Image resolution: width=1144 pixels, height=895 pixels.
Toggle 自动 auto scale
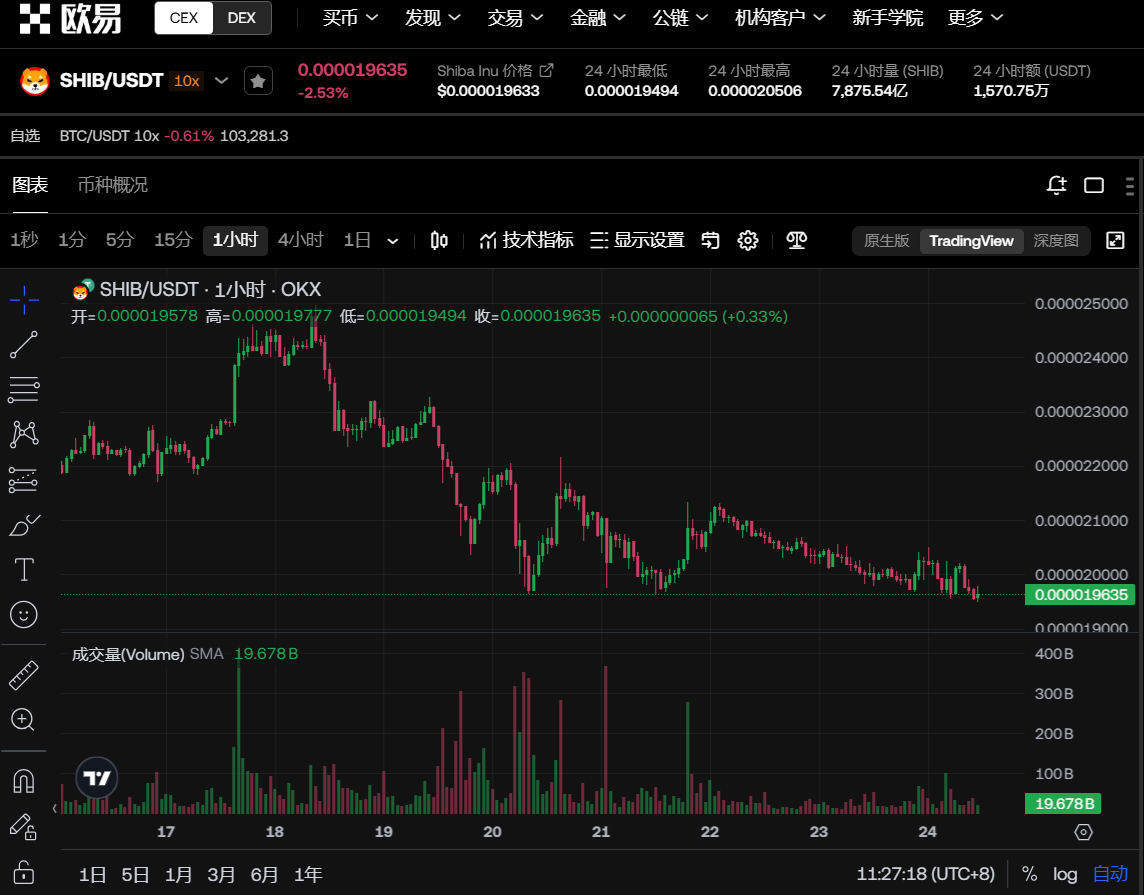[x=1110, y=874]
